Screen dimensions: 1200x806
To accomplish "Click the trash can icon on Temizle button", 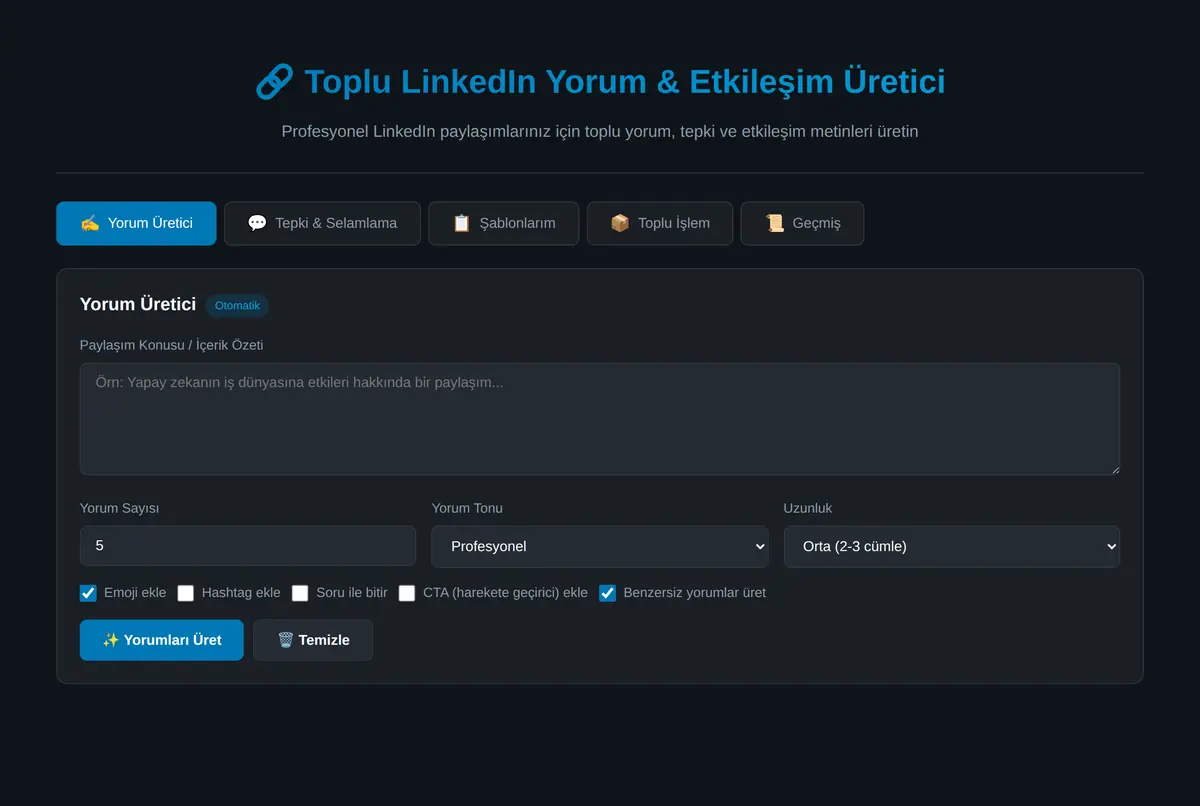I will 285,640.
